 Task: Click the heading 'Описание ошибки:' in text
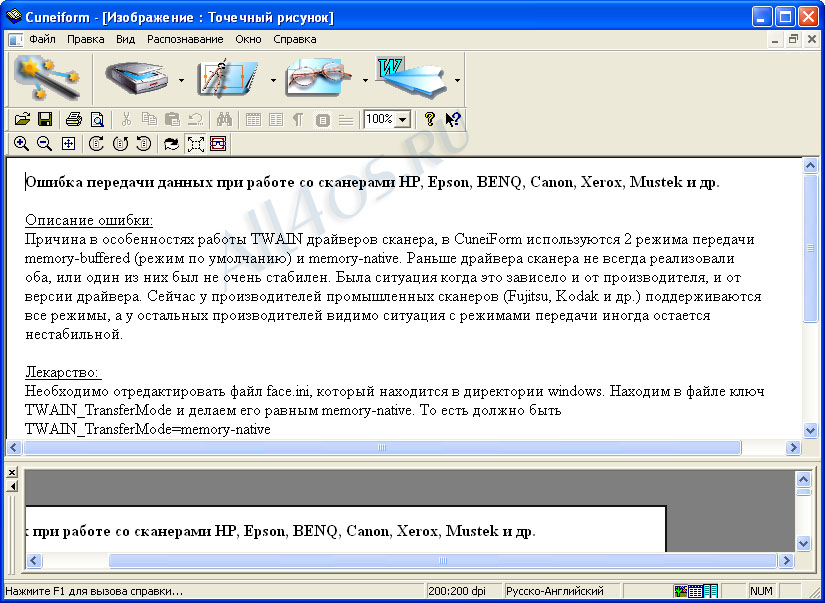pyautogui.click(x=89, y=220)
